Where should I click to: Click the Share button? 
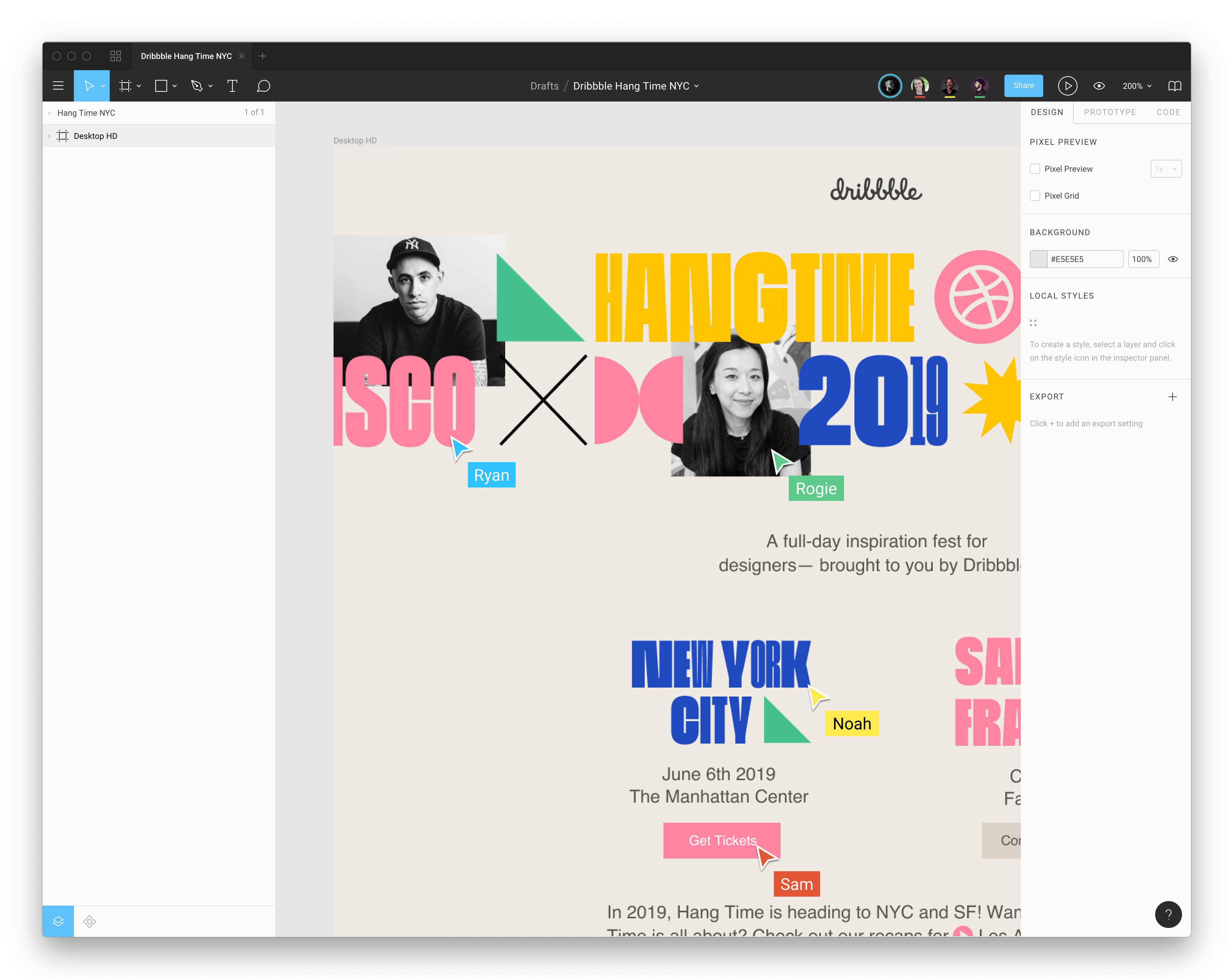click(1023, 85)
